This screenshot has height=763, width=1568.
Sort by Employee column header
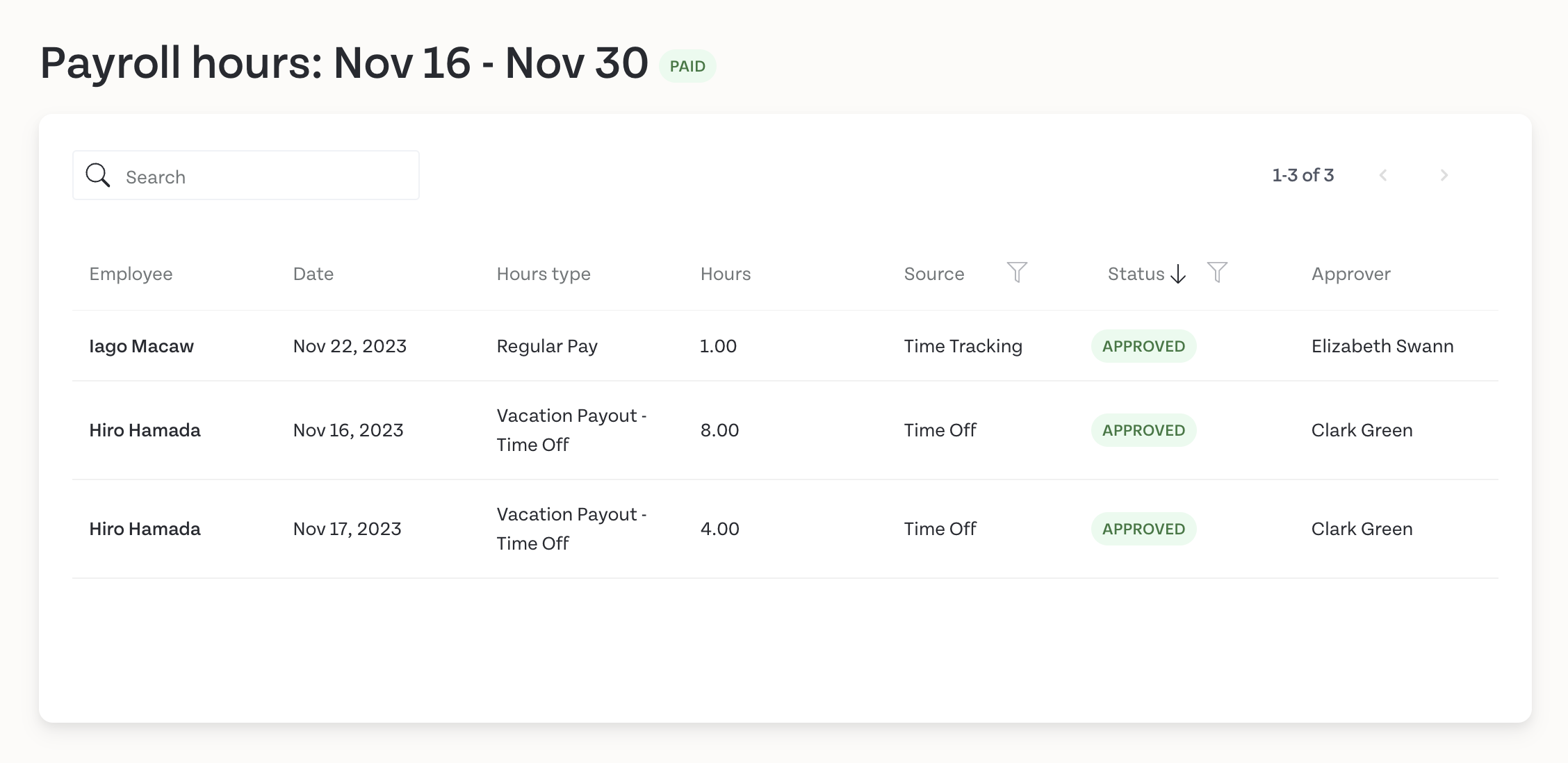131,274
